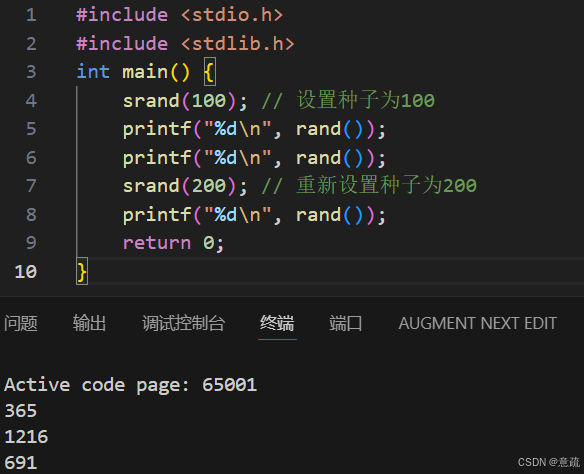Click line number 7 in gutter

[x=31, y=186]
